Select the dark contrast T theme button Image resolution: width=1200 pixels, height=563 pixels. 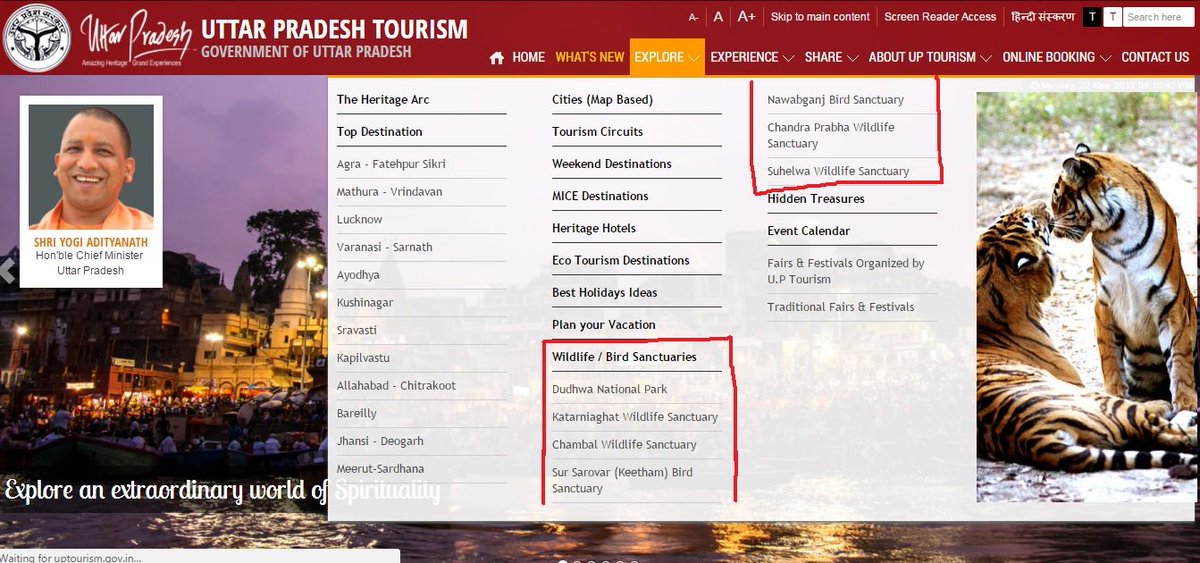pos(1092,17)
